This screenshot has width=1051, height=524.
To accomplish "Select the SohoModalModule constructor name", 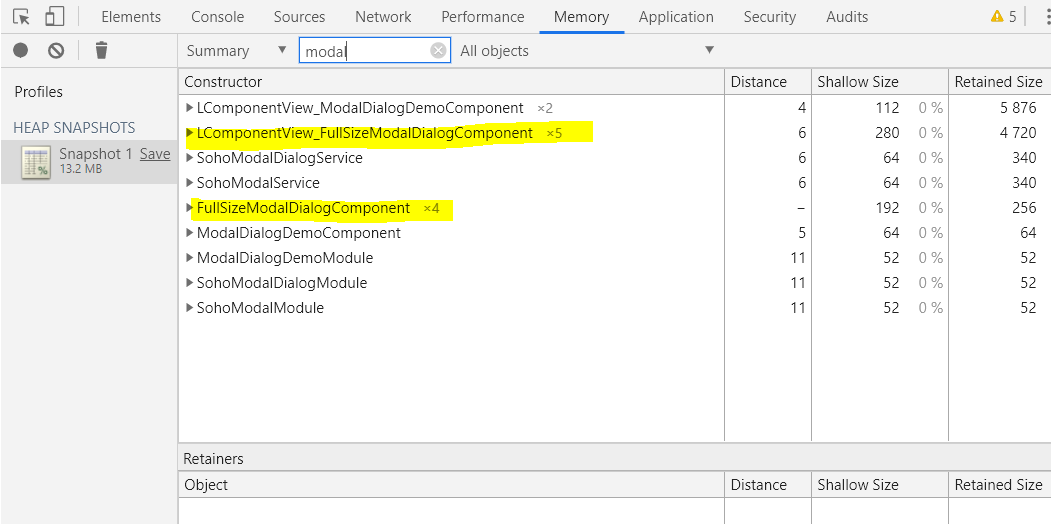I will point(260,308).
